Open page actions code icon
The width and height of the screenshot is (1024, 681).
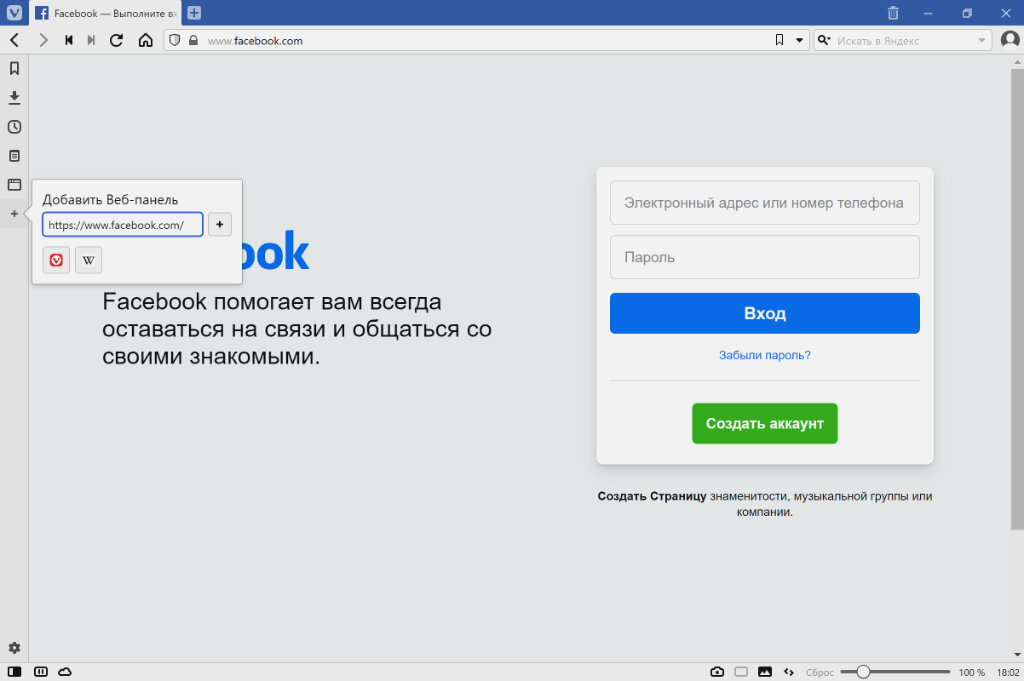tap(789, 672)
